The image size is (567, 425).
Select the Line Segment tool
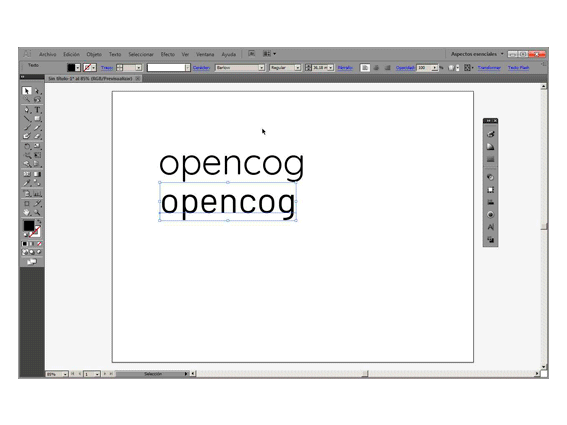tap(27, 119)
